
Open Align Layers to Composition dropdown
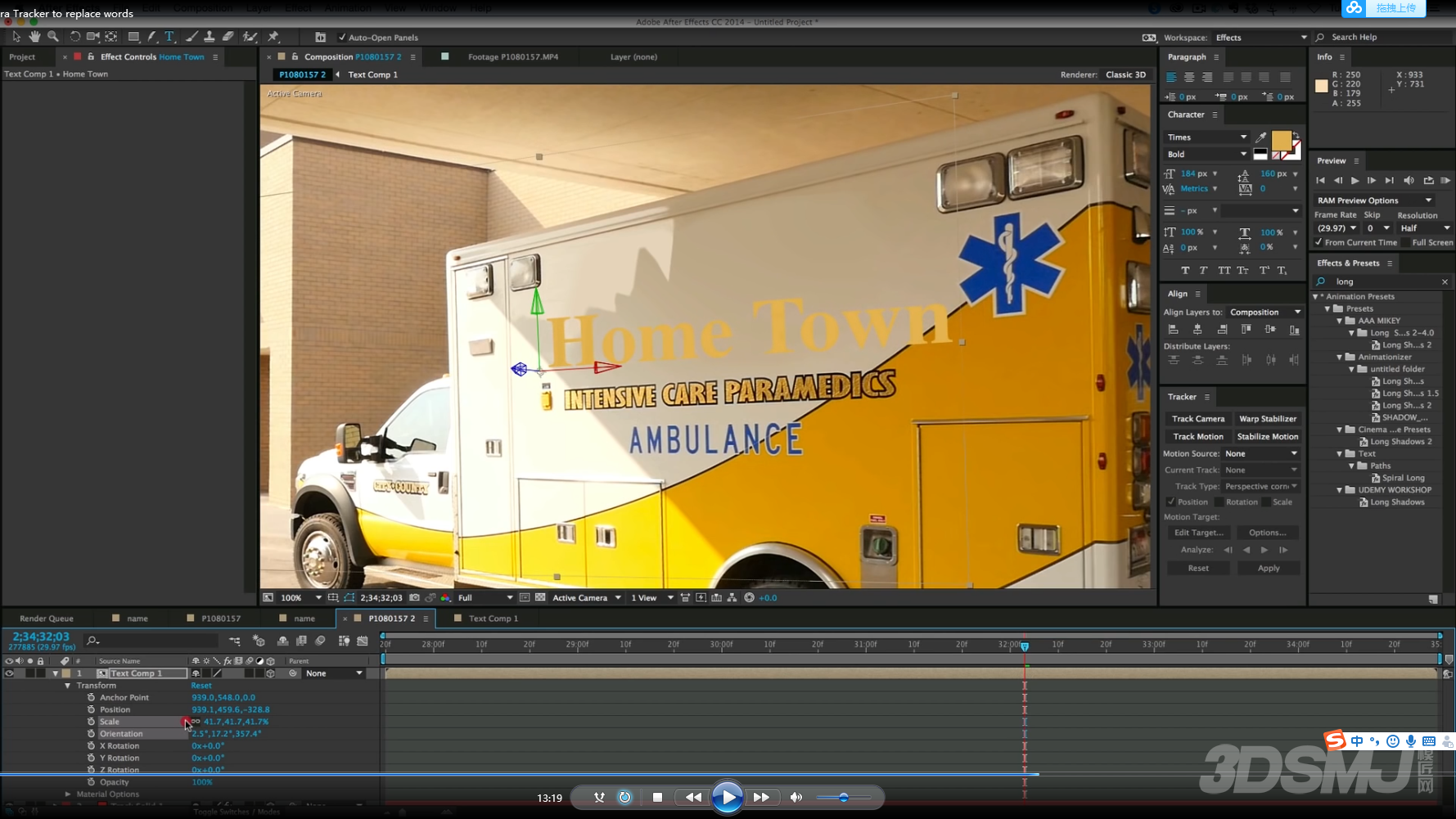coord(1264,313)
